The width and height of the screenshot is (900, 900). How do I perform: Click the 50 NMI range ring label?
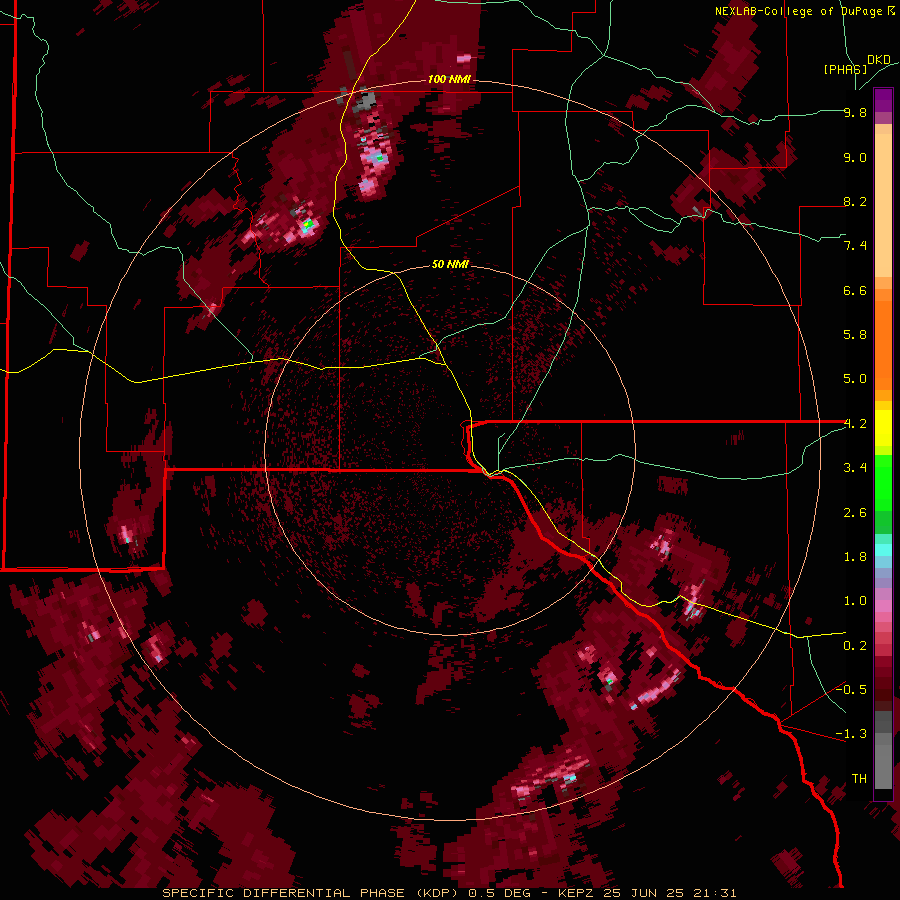click(x=450, y=264)
